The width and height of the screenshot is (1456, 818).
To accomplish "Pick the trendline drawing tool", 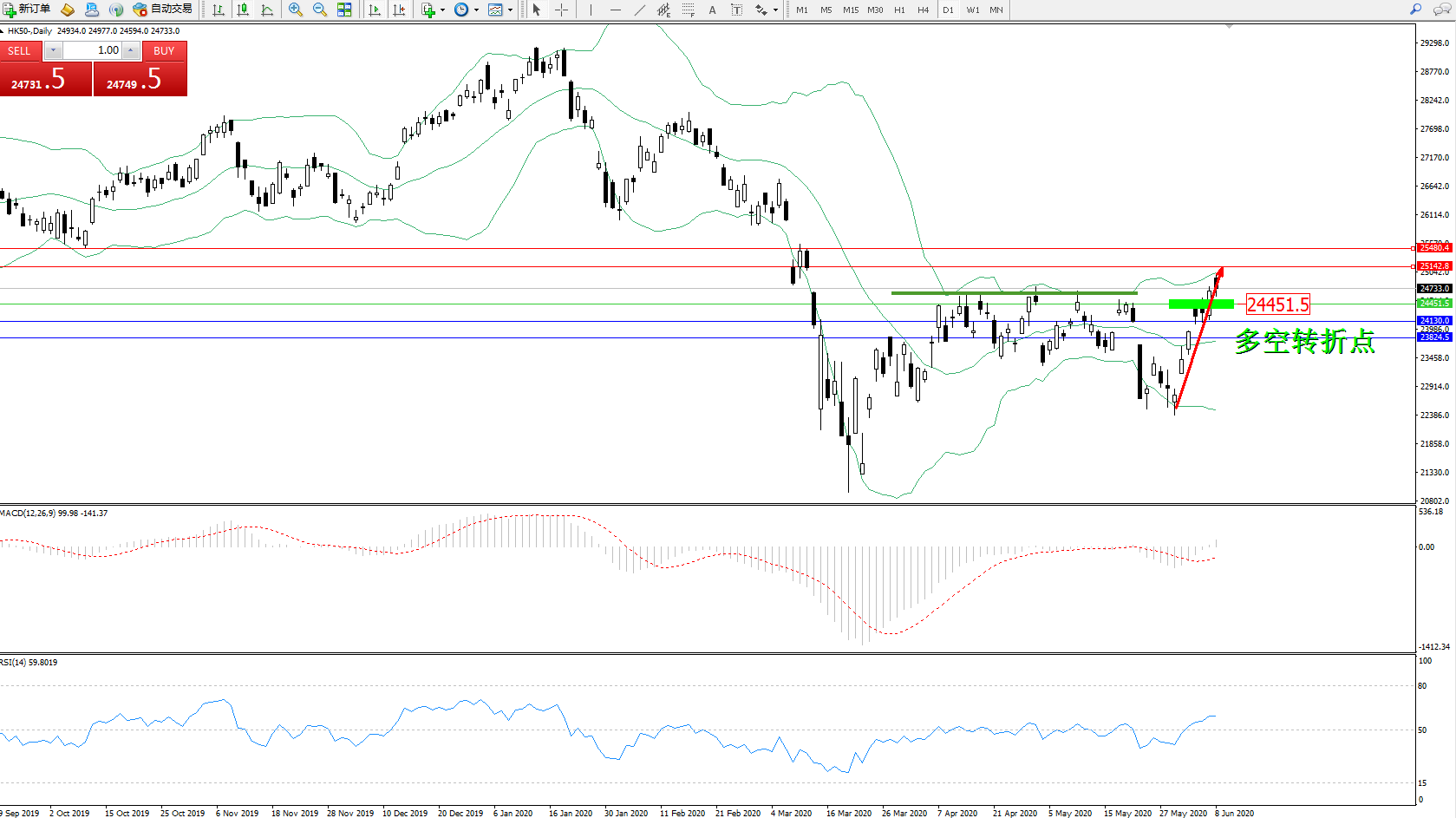I will [639, 10].
